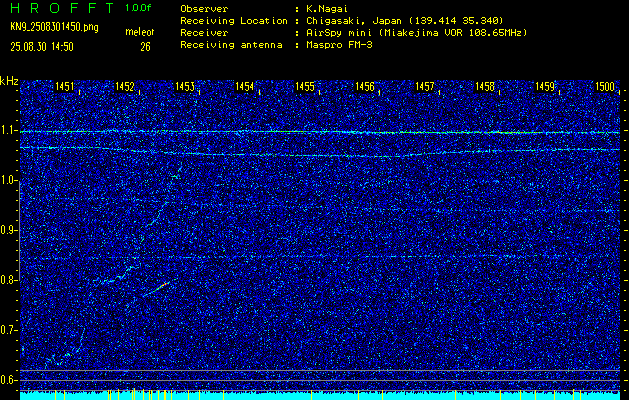The height and width of the screenshot is (400, 629).
Task: Click the 1454 time marker
Action: click(x=245, y=86)
